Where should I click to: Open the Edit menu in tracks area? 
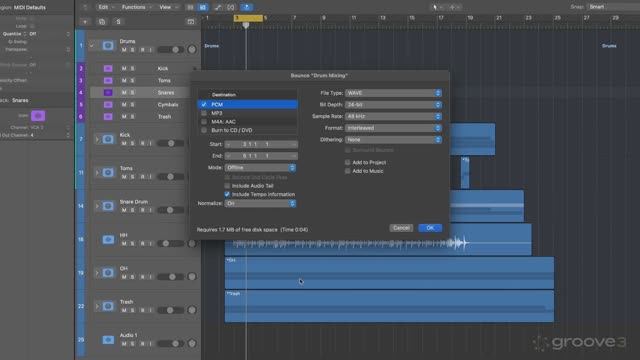click(107, 7)
